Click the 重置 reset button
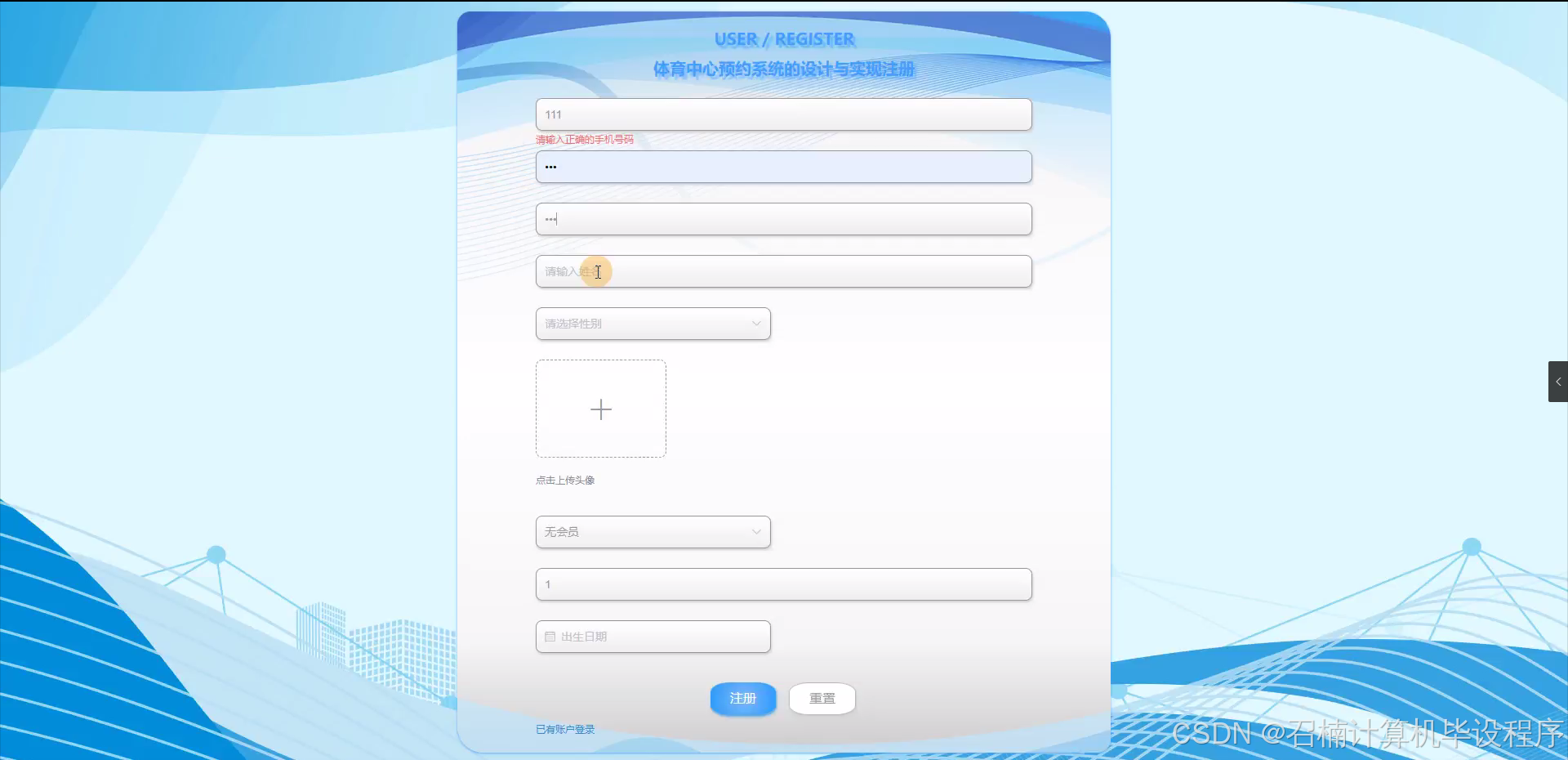This screenshot has height=760, width=1568. [x=822, y=699]
